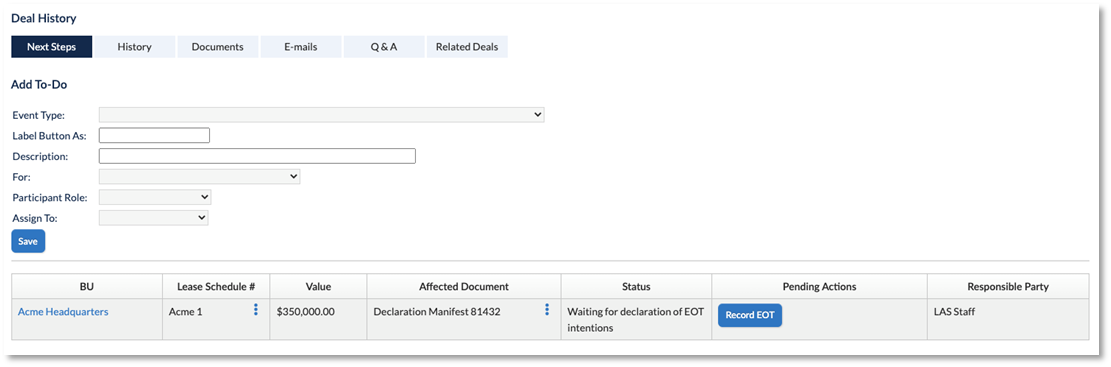Select the Declaration Manifest 81432 text
The width and height of the screenshot is (1111, 367).
pyautogui.click(x=437, y=311)
